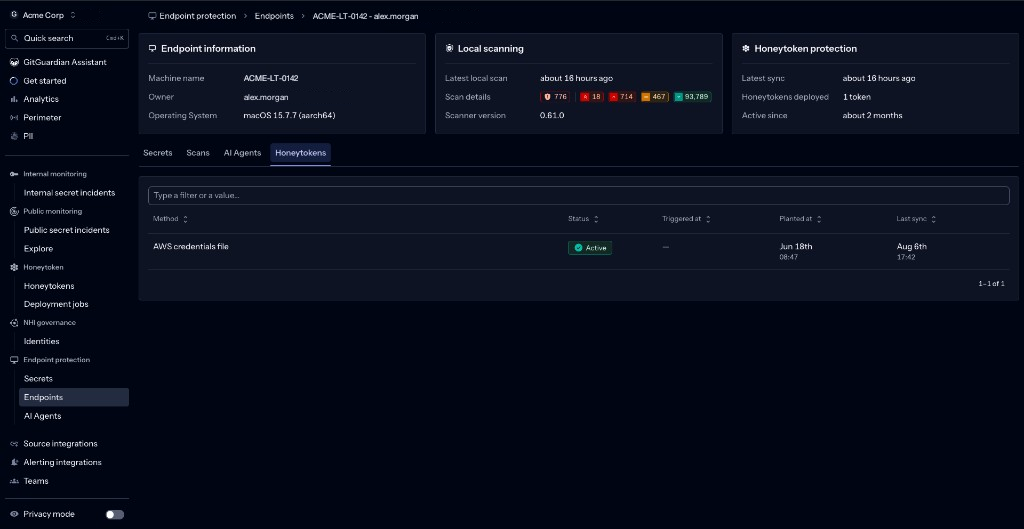Sort by the Last sync column
This screenshot has height=529, width=1024.
click(916, 219)
